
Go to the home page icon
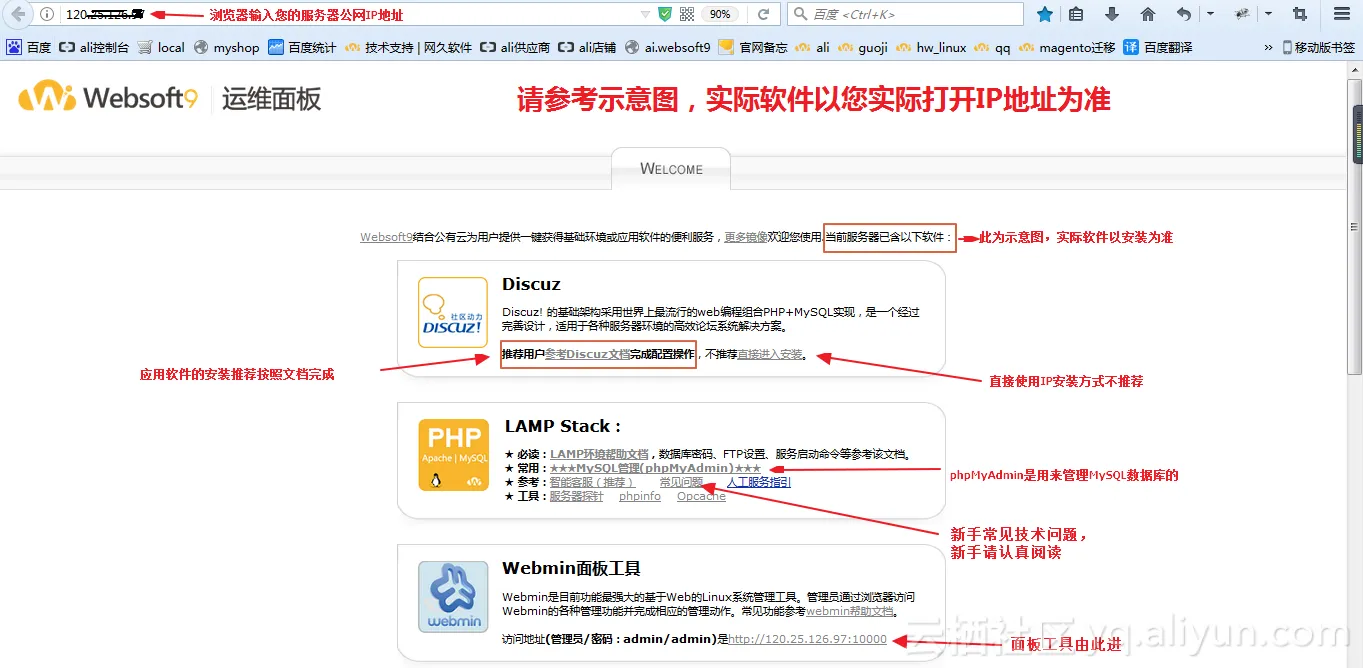tap(1148, 14)
